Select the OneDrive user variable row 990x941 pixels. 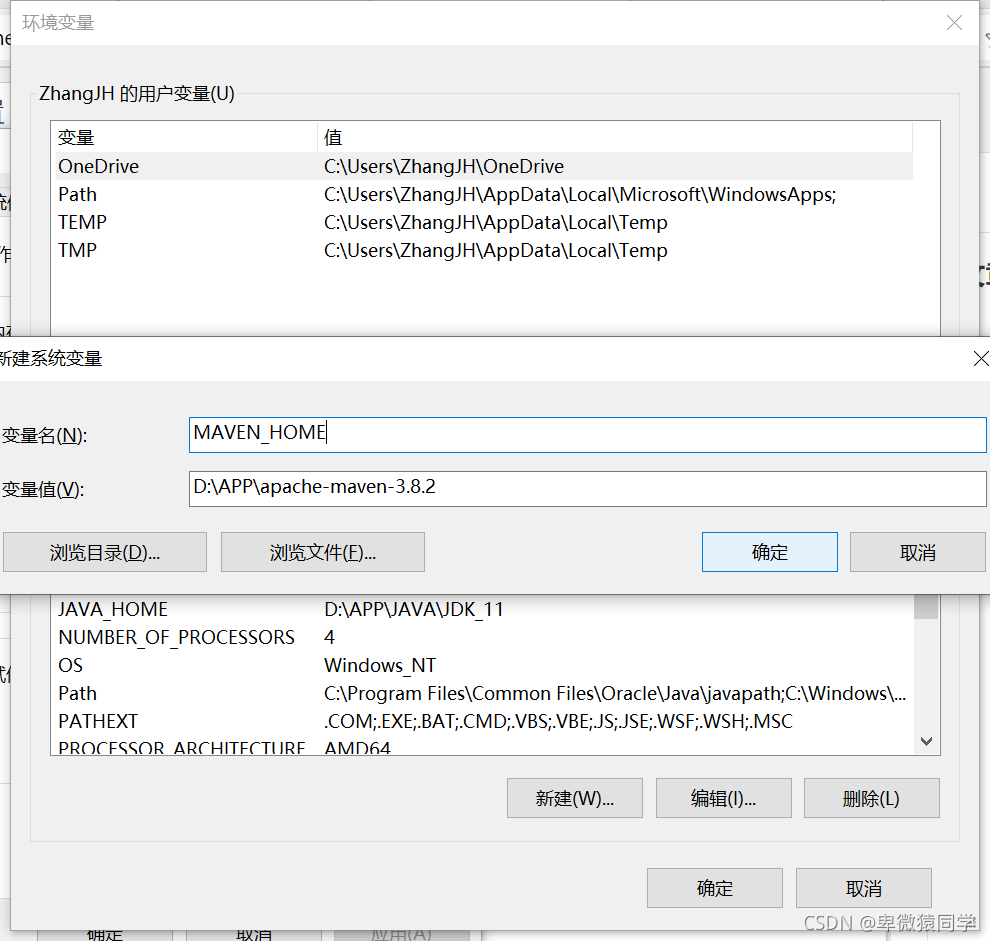(x=484, y=166)
